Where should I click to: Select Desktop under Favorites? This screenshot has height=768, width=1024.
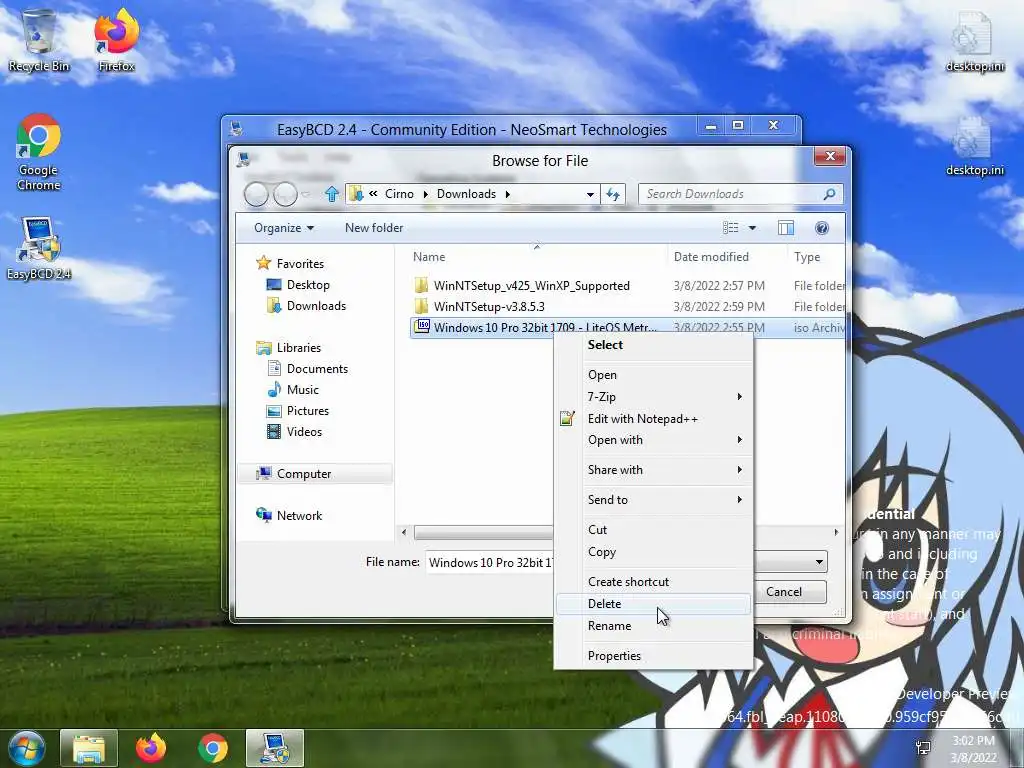click(x=298, y=285)
